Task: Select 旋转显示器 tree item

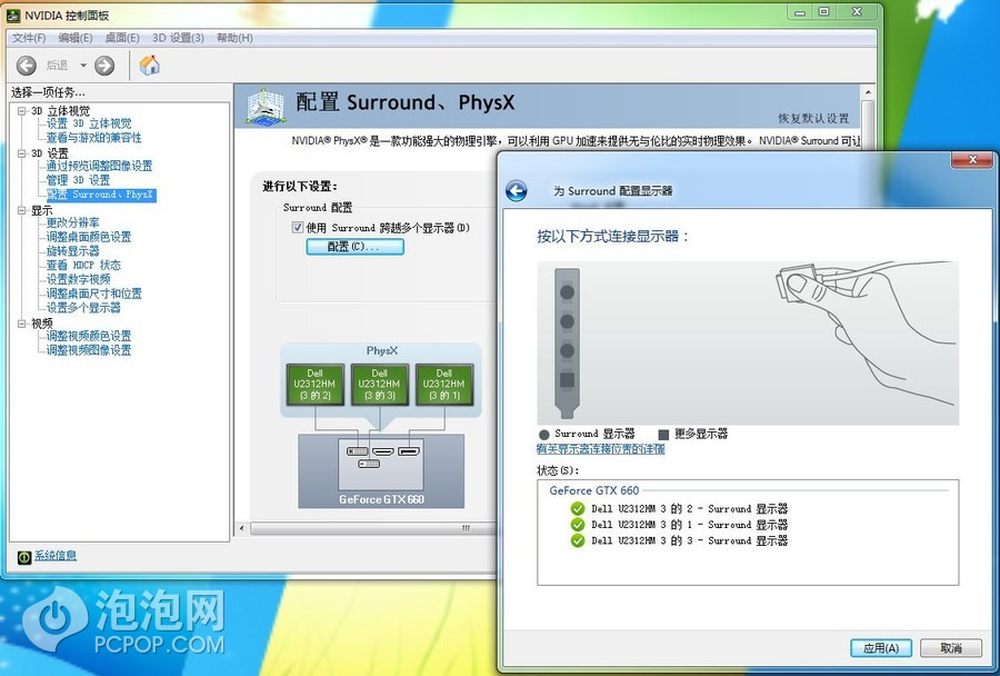Action: [73, 251]
